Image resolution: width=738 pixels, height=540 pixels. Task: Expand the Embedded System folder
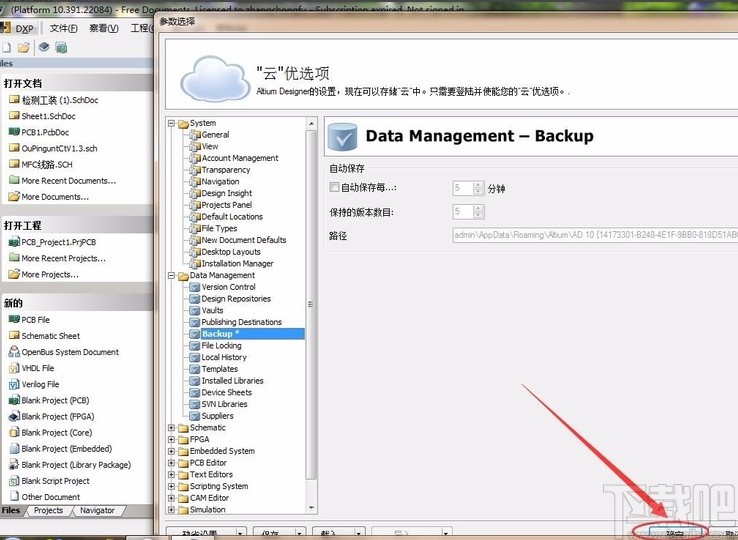[x=171, y=451]
